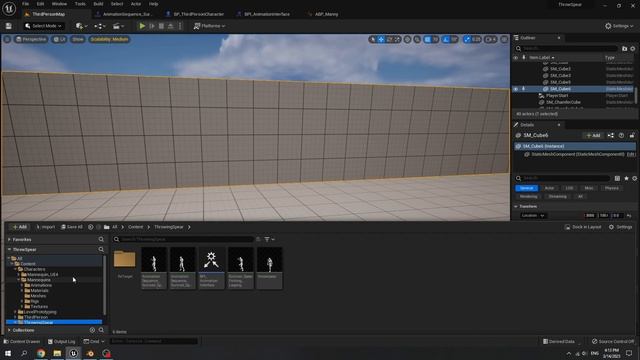Viewport: 640px width, 360px height.
Task: Toggle visibility of the selected SM_Cube6 row
Action: pyautogui.click(x=516, y=89)
